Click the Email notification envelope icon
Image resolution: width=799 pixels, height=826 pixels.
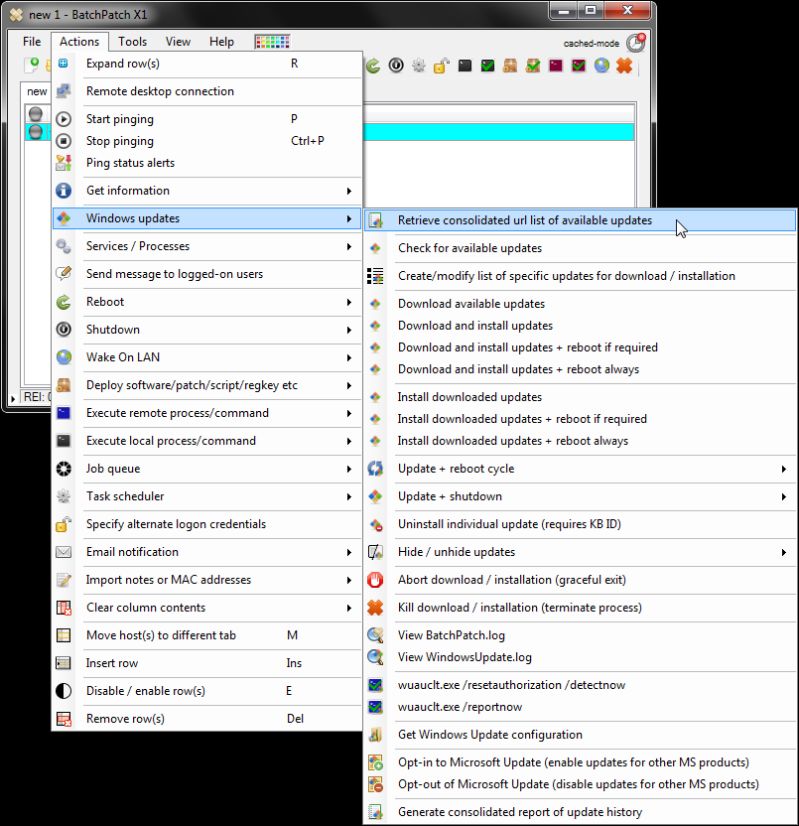(64, 552)
